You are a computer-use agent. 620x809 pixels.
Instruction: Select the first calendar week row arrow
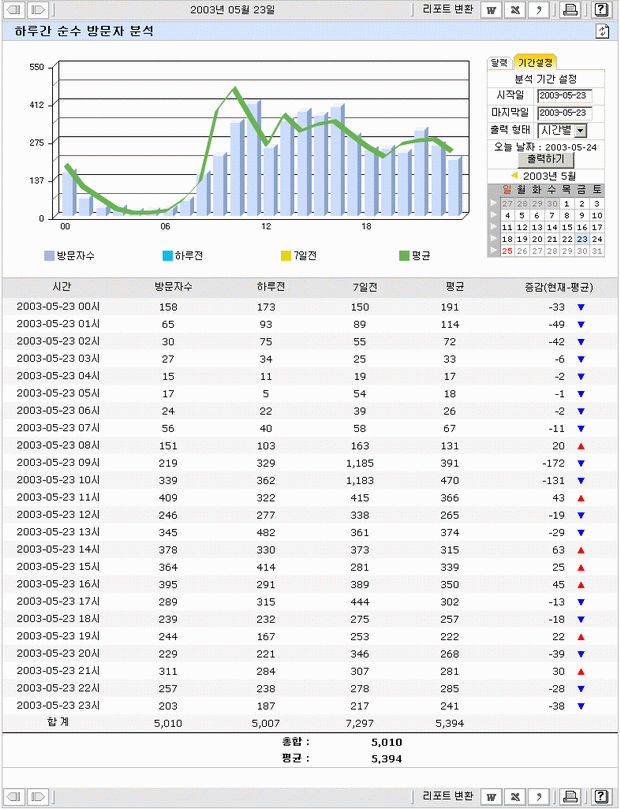pos(494,203)
